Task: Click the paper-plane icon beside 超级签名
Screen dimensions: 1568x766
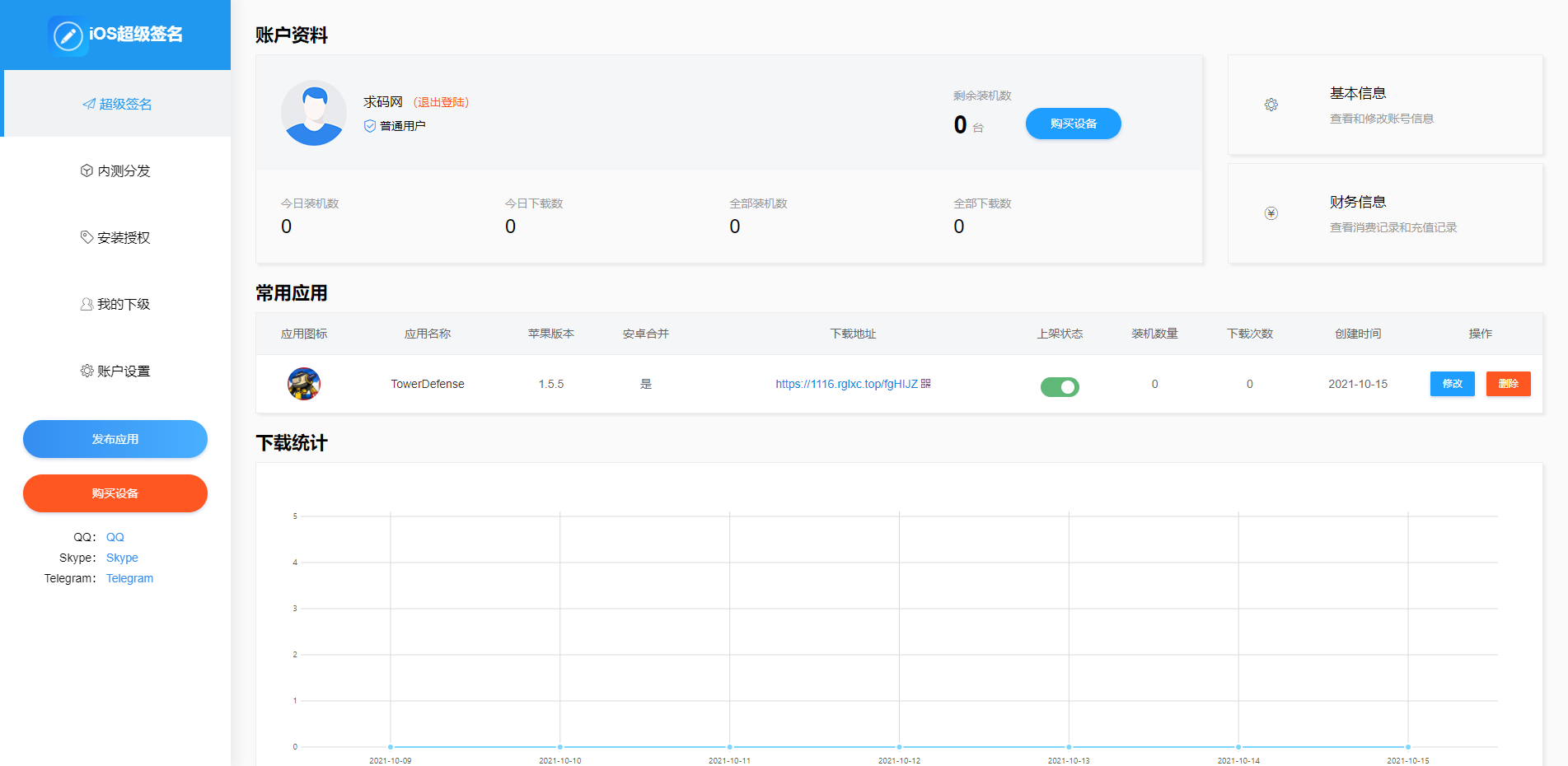Action: 89,104
